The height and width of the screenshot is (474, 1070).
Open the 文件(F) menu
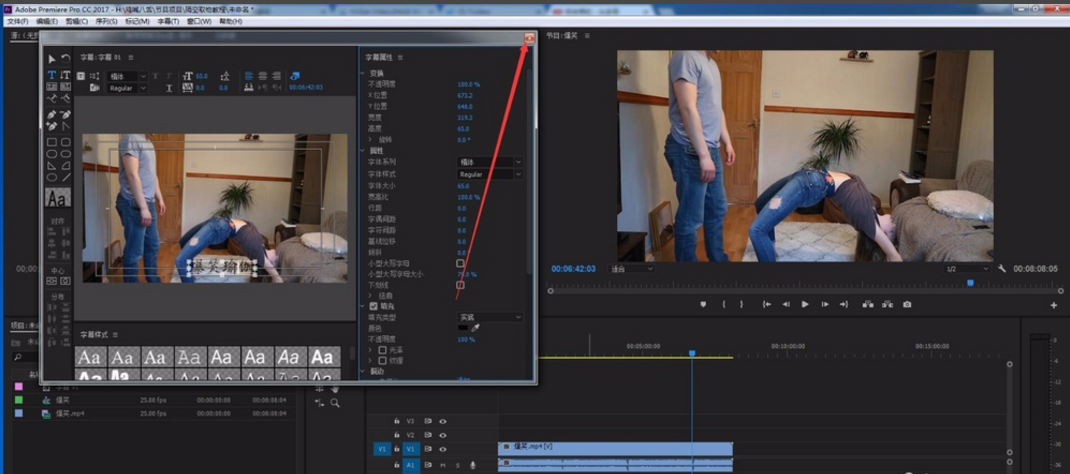[x=17, y=22]
